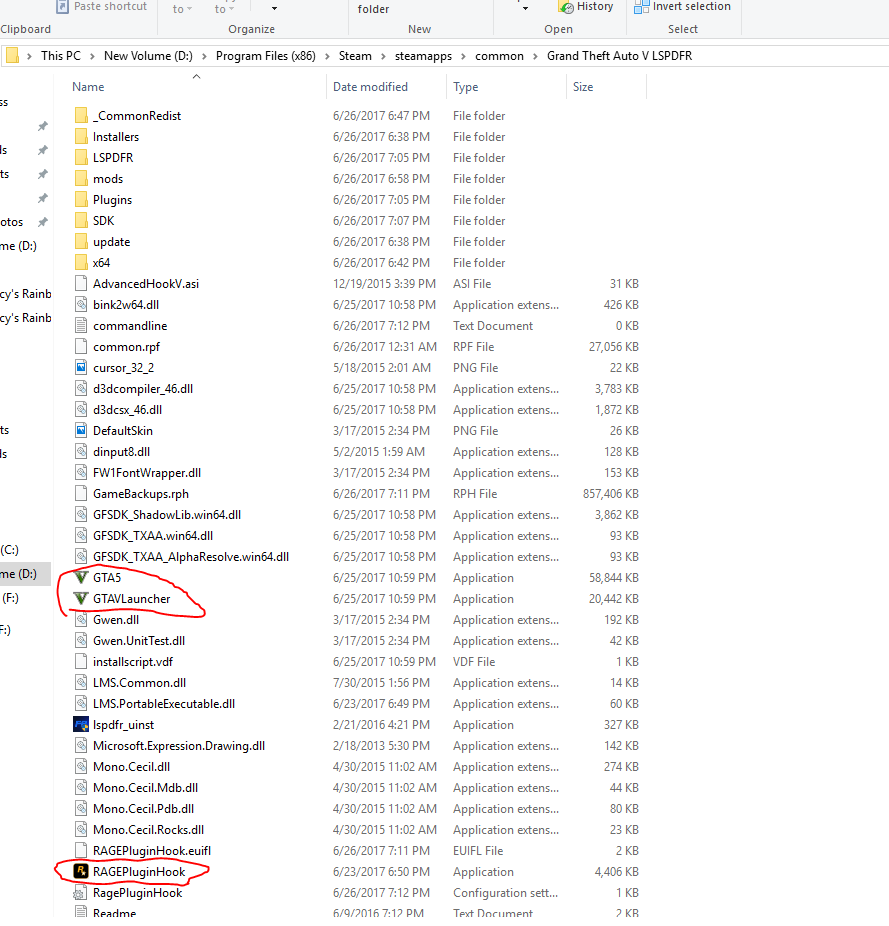Select the mods folder icon
Screen dimensions: 889x926
(82, 178)
